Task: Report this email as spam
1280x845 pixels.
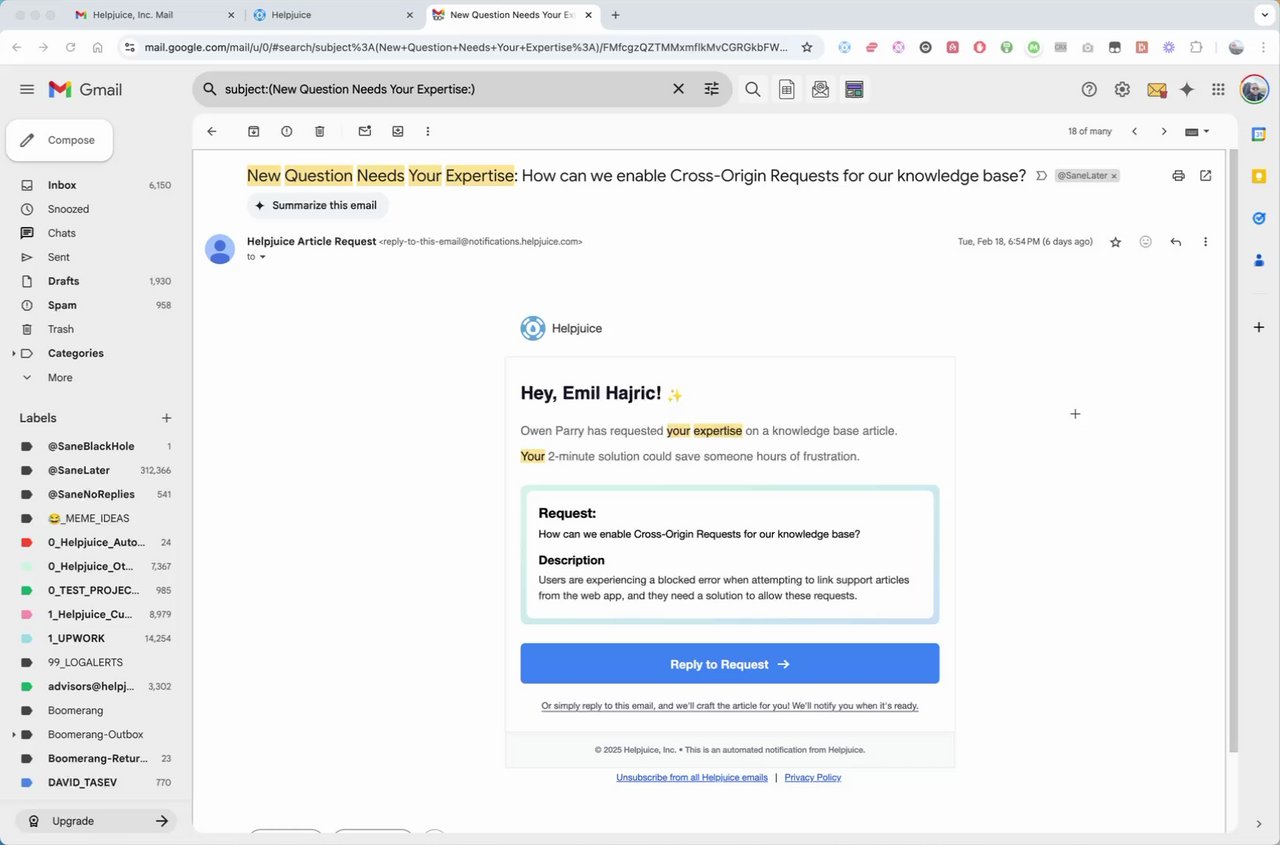Action: coord(287,131)
